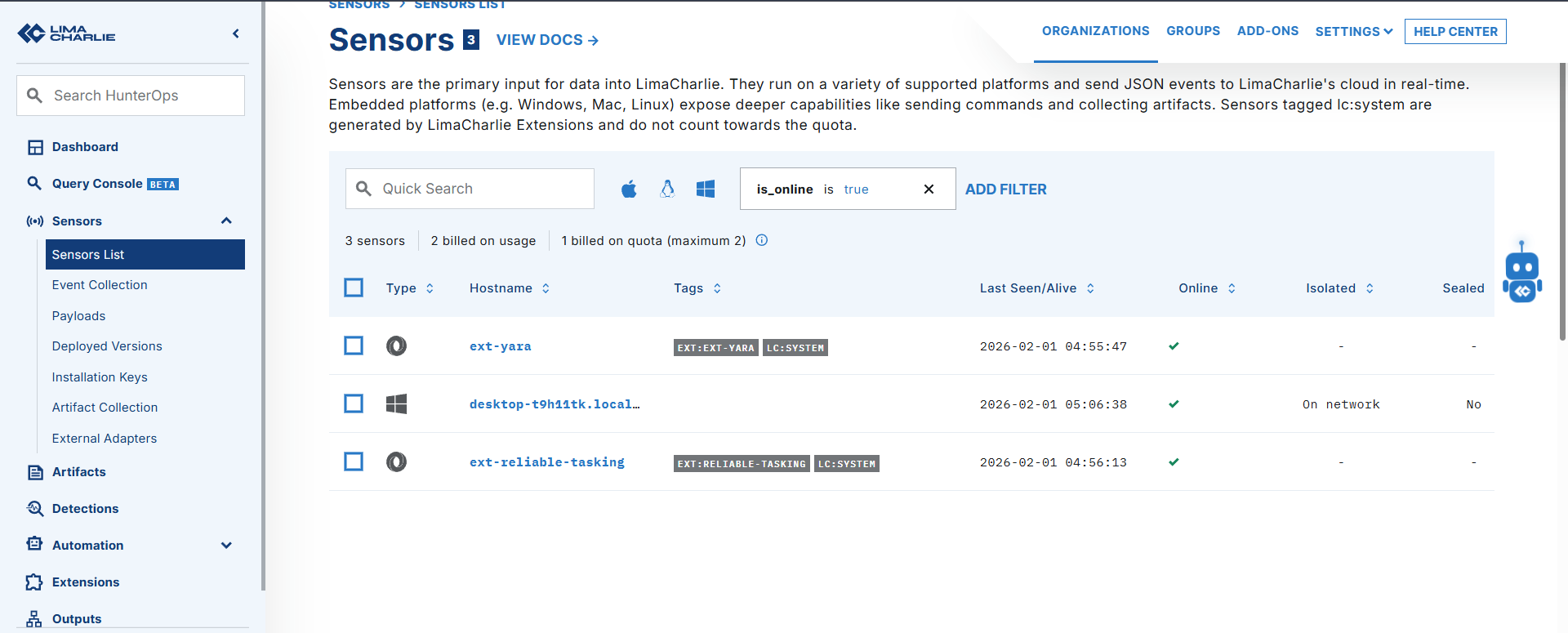Click the View Docs link
This screenshot has width=1568, height=633.
tap(547, 40)
